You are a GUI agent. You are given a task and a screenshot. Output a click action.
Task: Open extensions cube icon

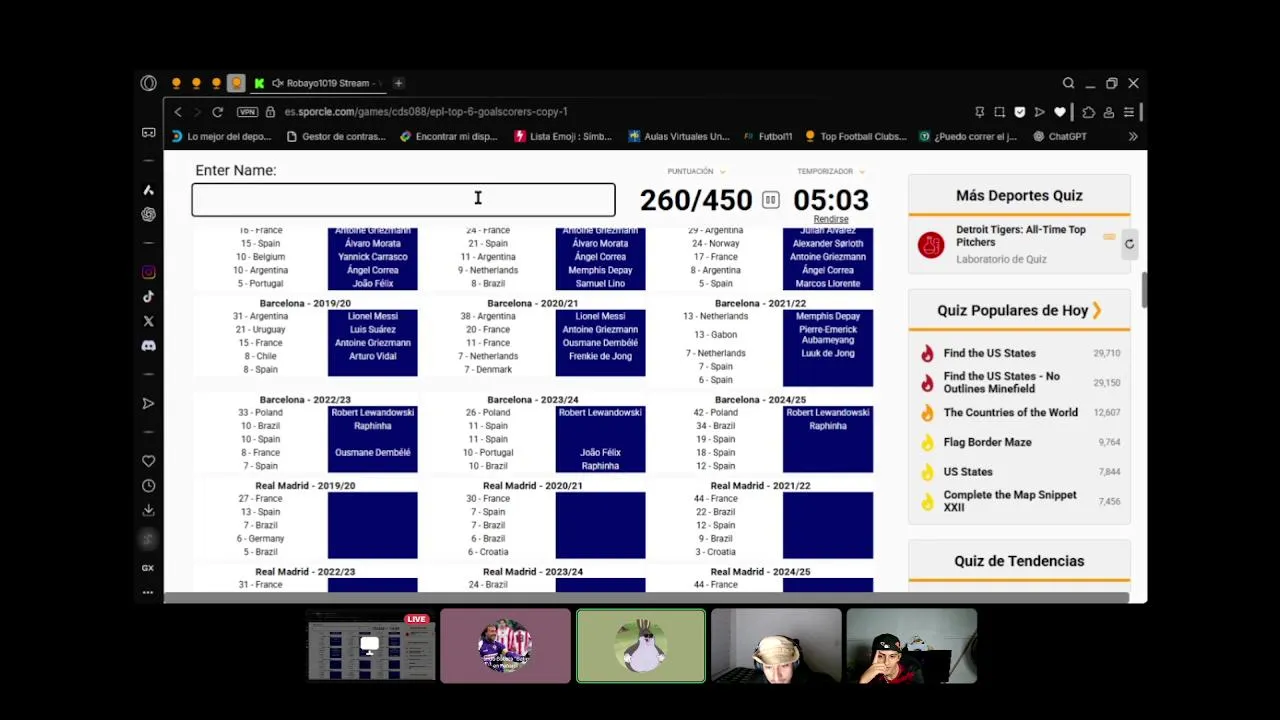[1088, 112]
